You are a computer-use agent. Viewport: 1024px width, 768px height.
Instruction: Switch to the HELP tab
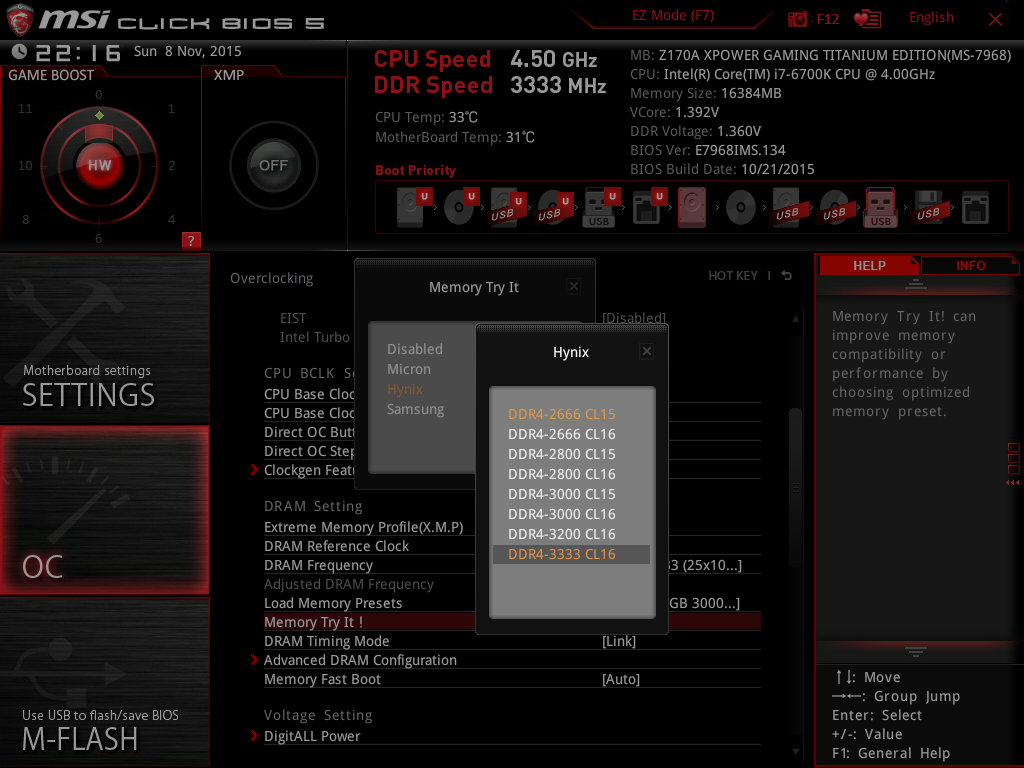tap(869, 266)
